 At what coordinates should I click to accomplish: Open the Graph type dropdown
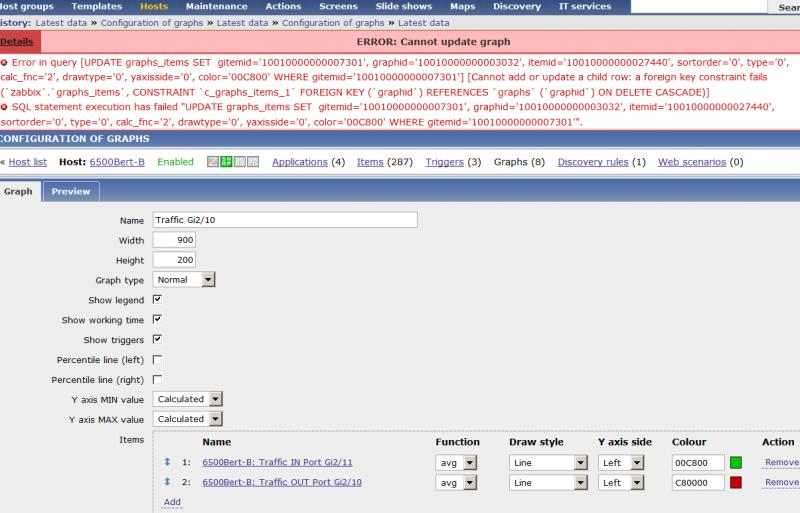click(x=184, y=280)
